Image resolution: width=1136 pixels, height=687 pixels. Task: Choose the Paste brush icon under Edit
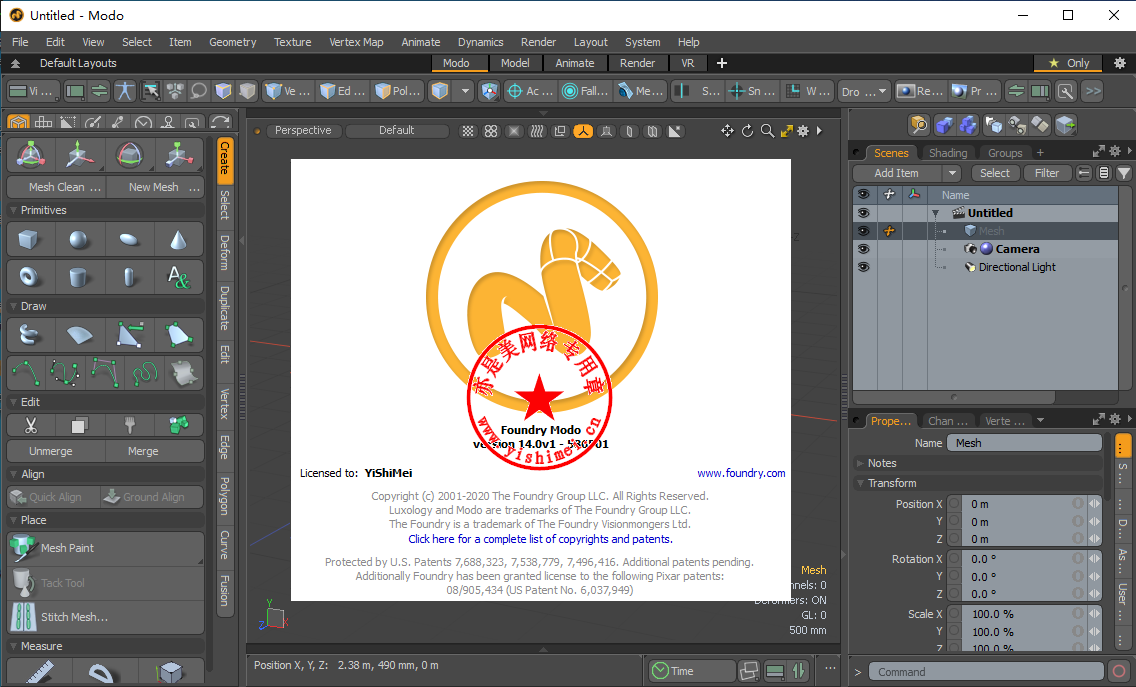pyautogui.click(x=129, y=425)
